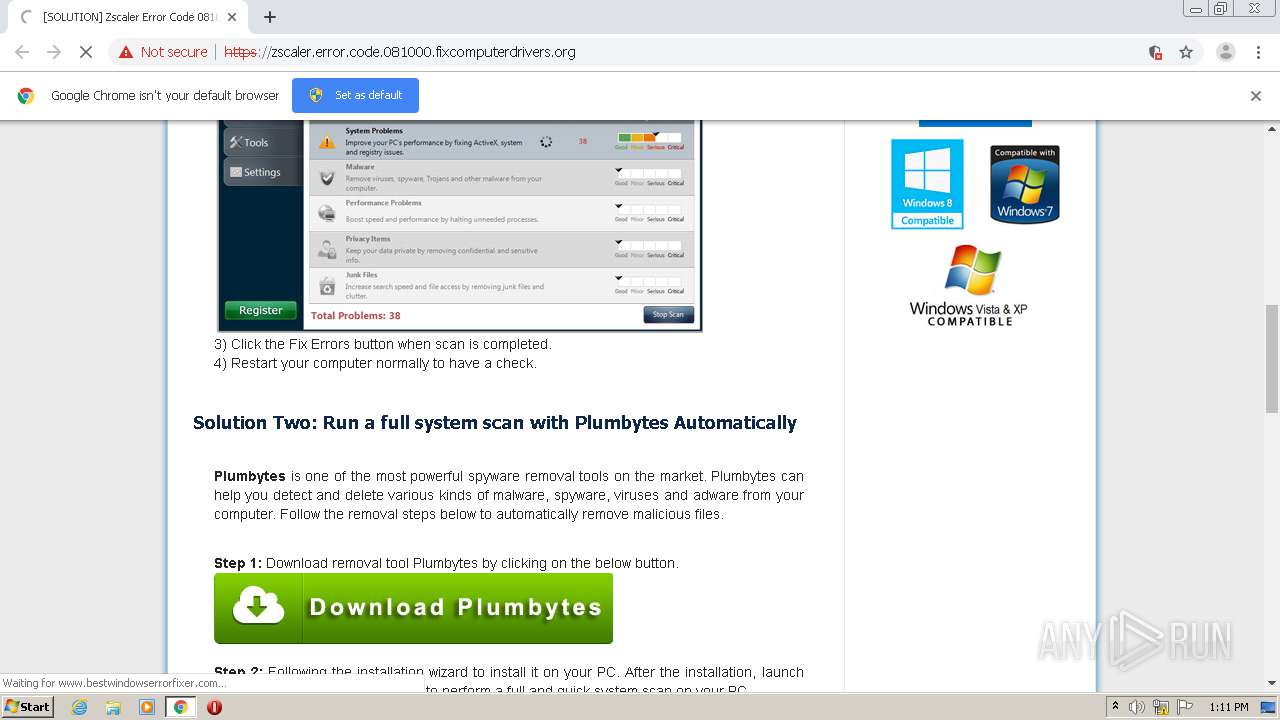This screenshot has width=1280, height=720.
Task: Click the Total Problems: 38 text
Action: (x=356, y=315)
